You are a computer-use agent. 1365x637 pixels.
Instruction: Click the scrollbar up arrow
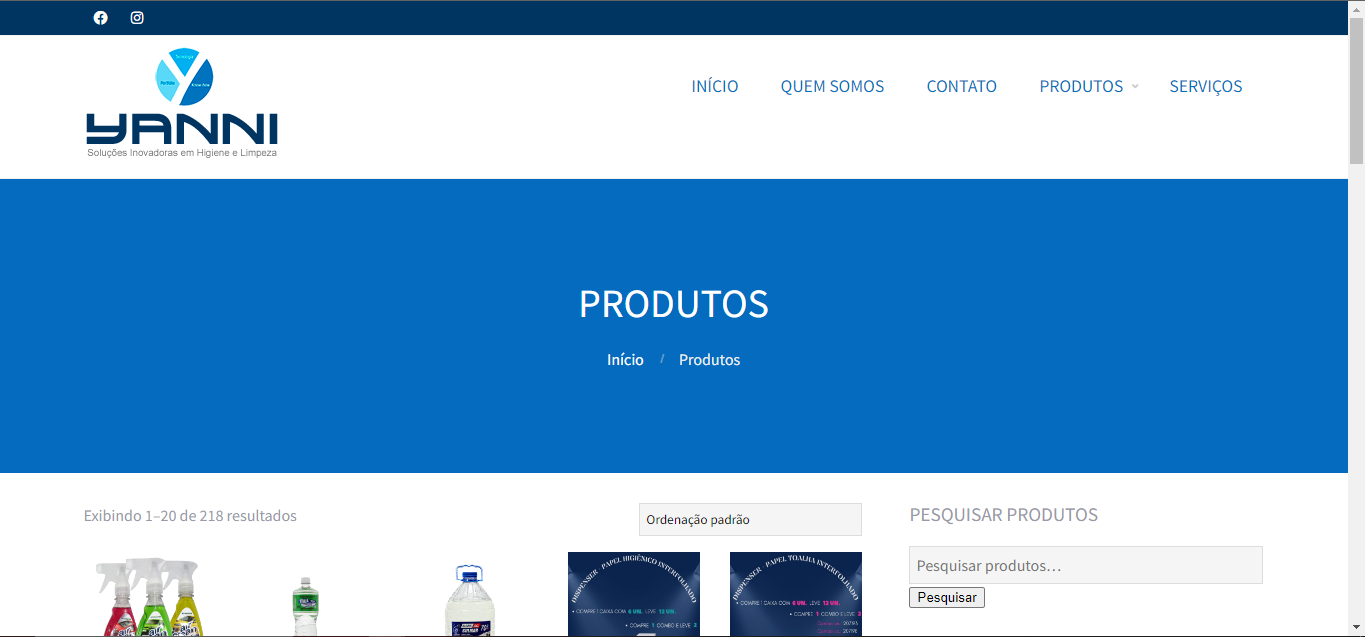(1356, 8)
